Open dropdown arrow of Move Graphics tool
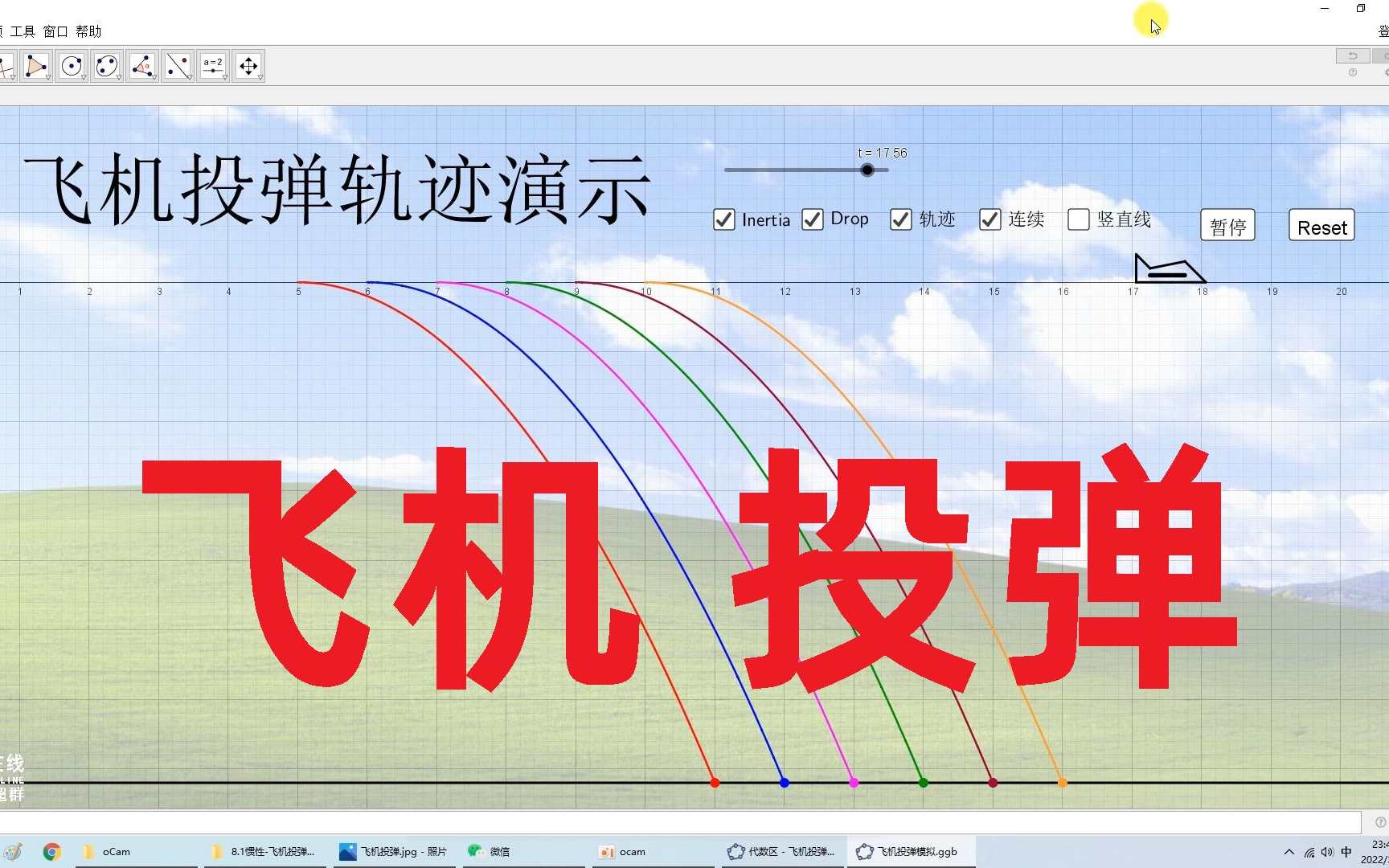The width and height of the screenshot is (1389, 868). tap(260, 78)
